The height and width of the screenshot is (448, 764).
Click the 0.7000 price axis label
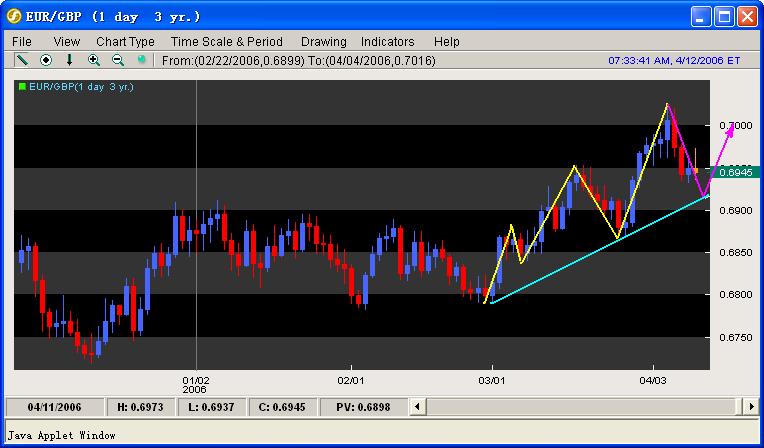coord(736,126)
